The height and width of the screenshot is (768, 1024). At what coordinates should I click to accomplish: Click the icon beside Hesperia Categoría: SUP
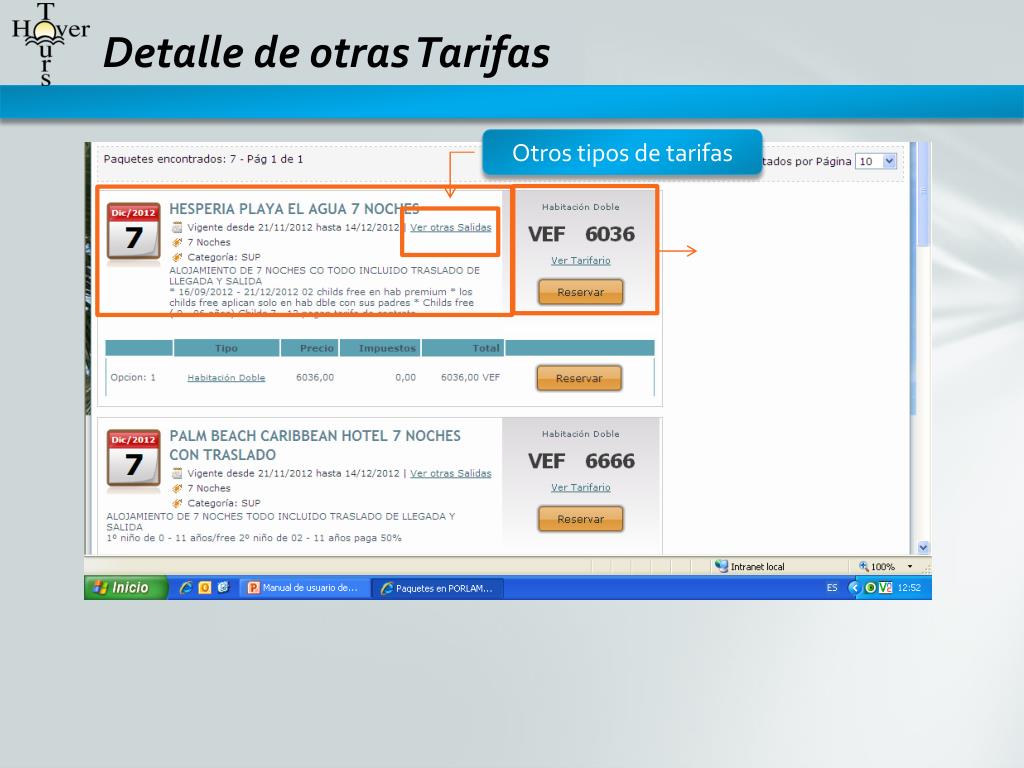coord(176,257)
